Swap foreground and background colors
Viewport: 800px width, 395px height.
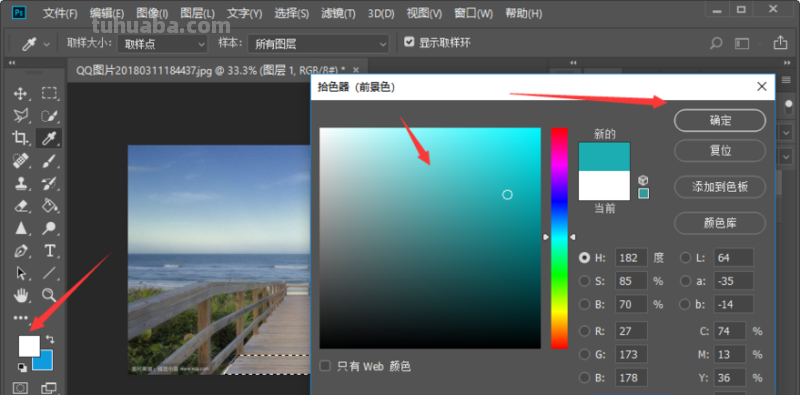49,339
